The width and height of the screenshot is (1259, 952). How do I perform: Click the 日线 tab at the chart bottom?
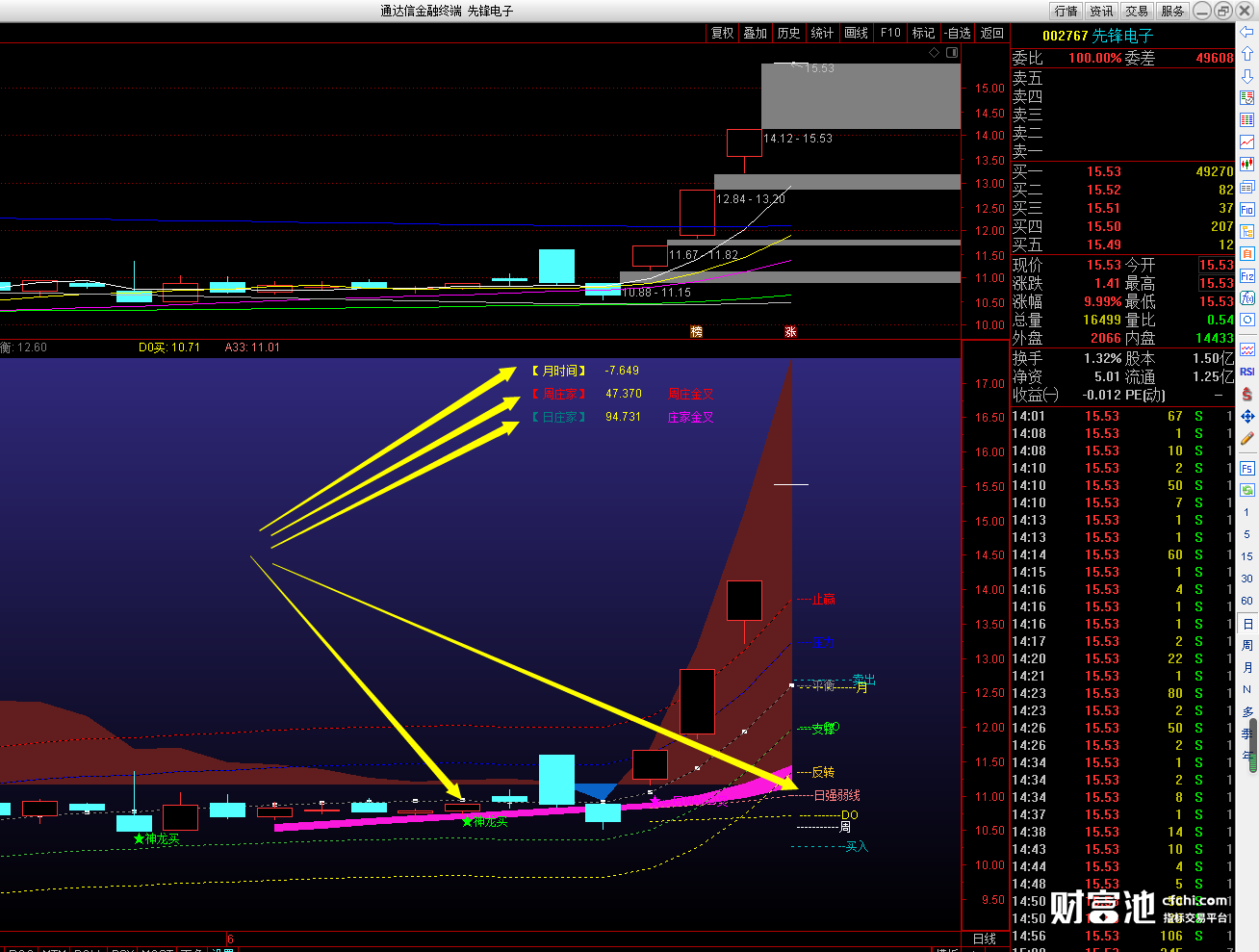[985, 939]
